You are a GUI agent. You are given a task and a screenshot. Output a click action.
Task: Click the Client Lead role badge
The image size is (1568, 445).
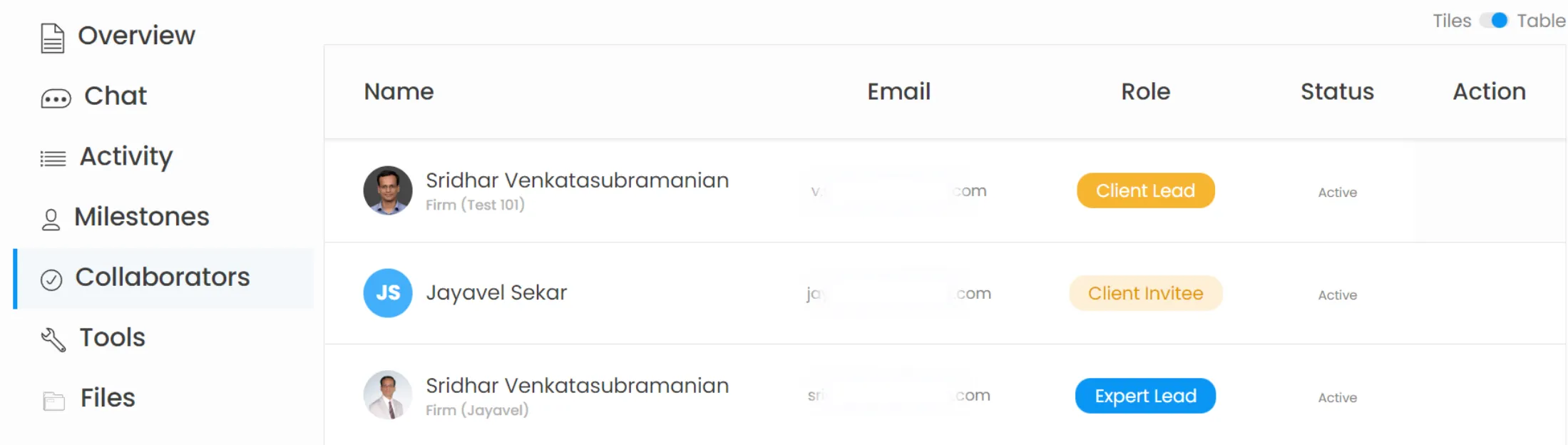1145,191
